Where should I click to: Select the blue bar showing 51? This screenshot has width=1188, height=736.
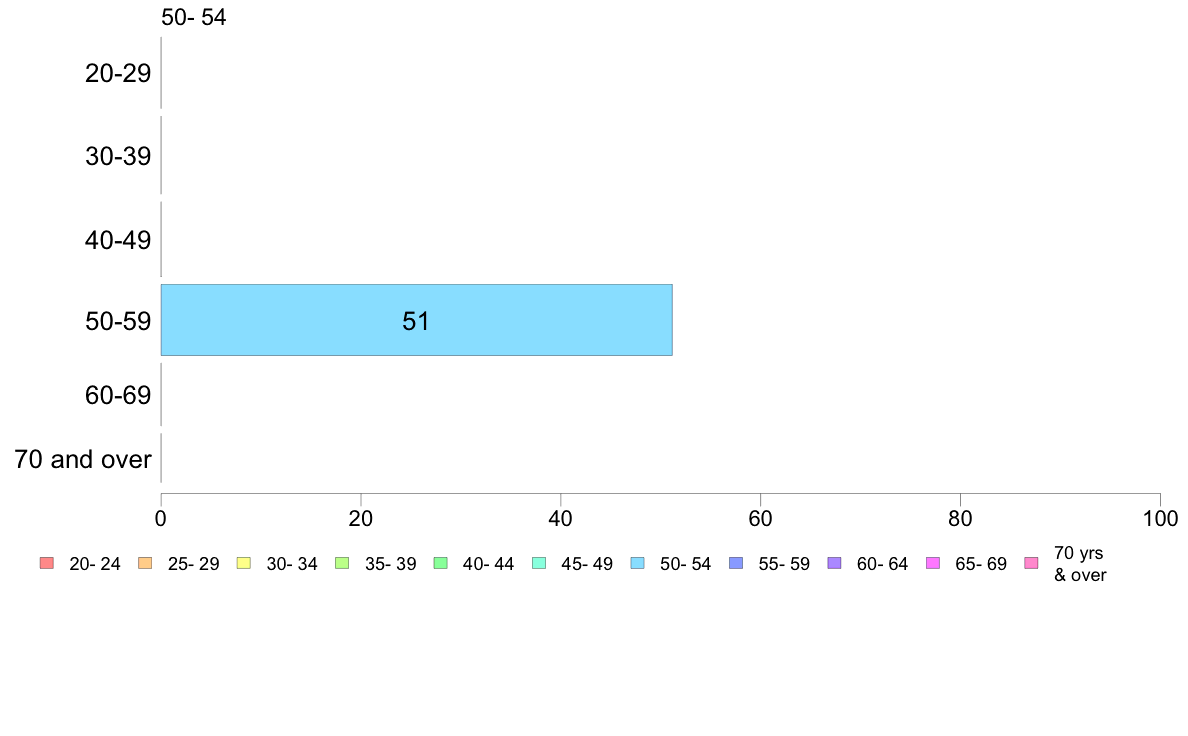[417, 320]
